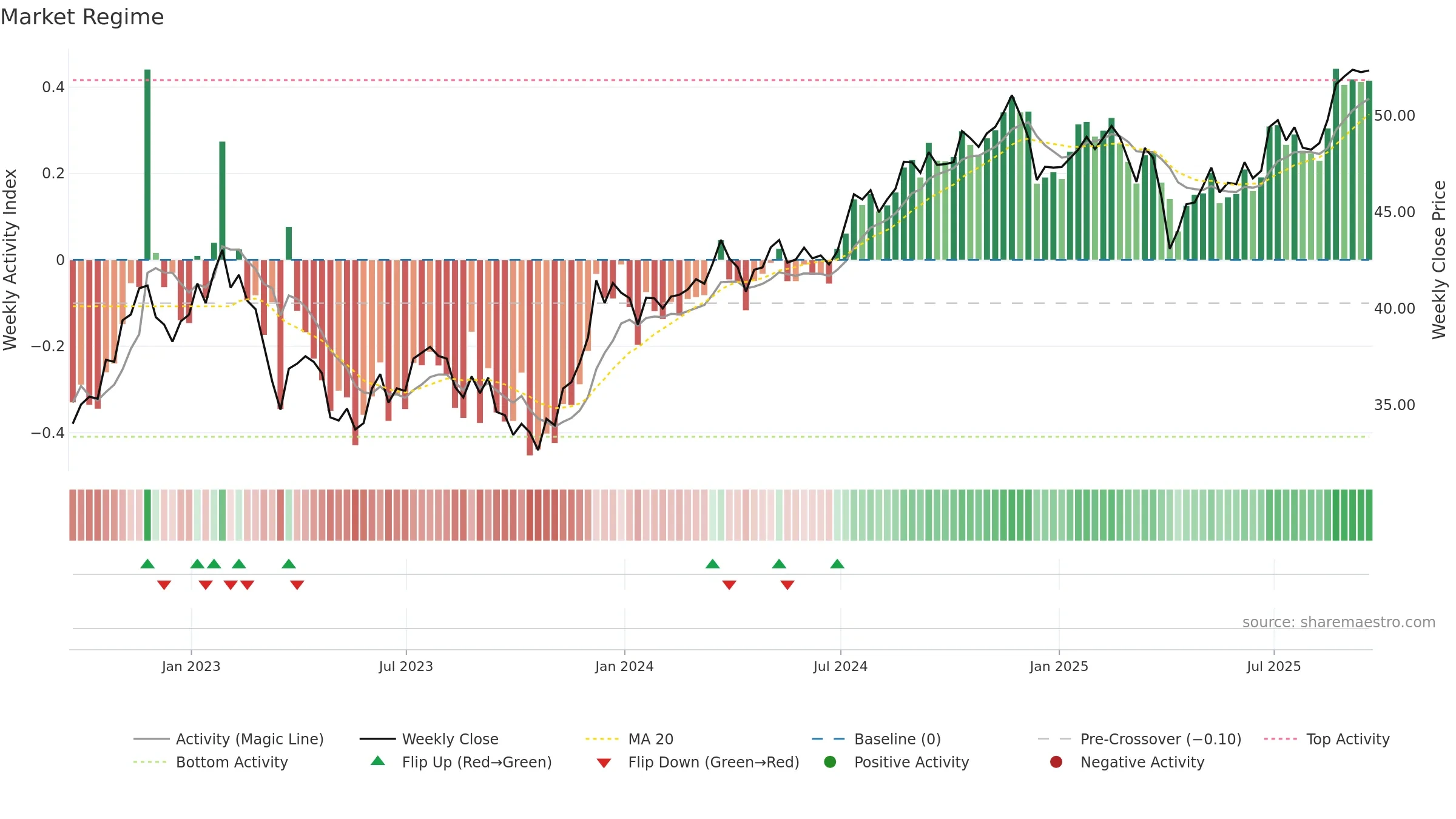Click the Weekly Activity Index axis title
1456x819 pixels.
10,260
